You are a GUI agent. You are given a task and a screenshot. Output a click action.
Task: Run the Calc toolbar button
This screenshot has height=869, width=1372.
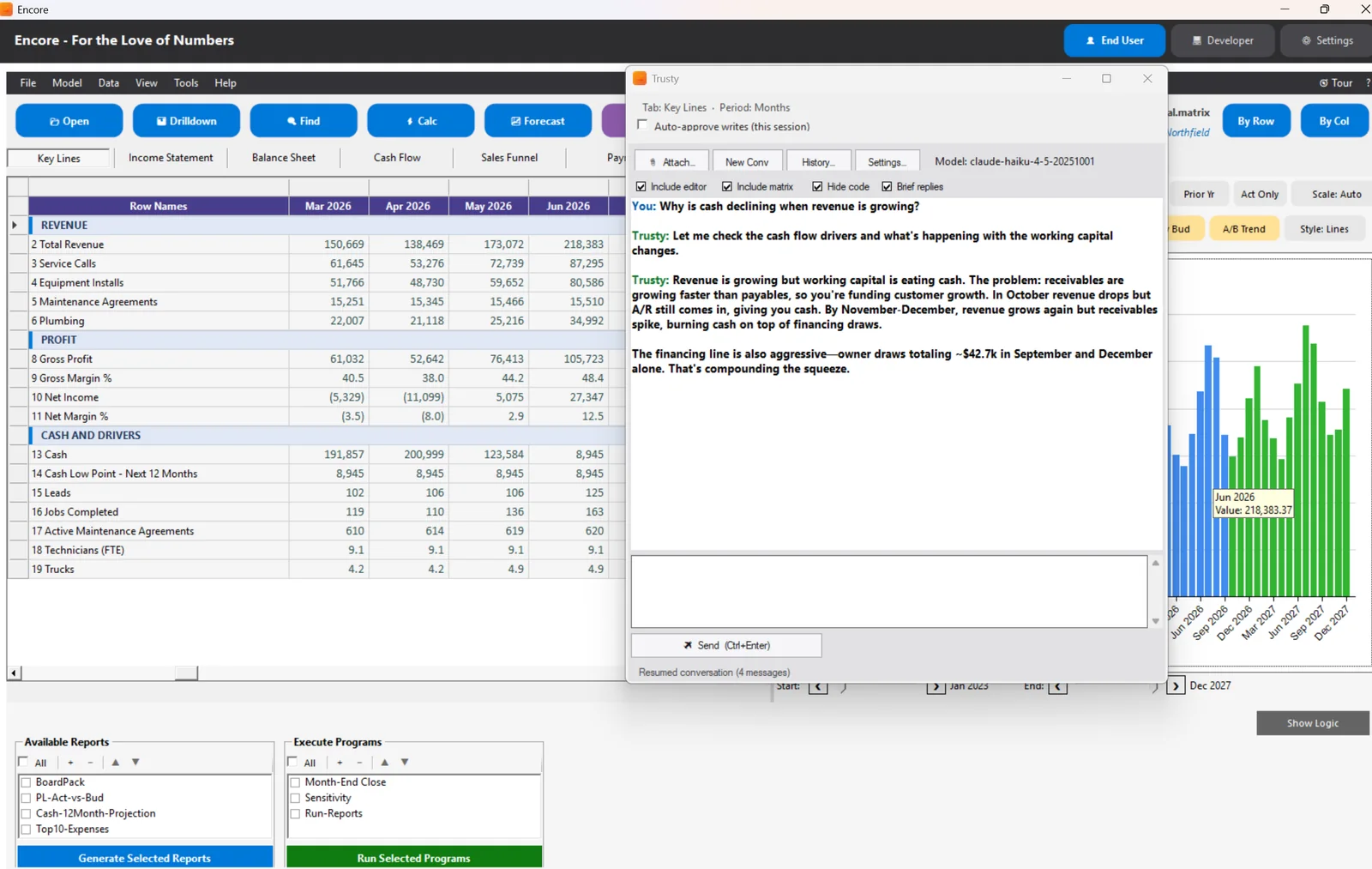(x=420, y=121)
